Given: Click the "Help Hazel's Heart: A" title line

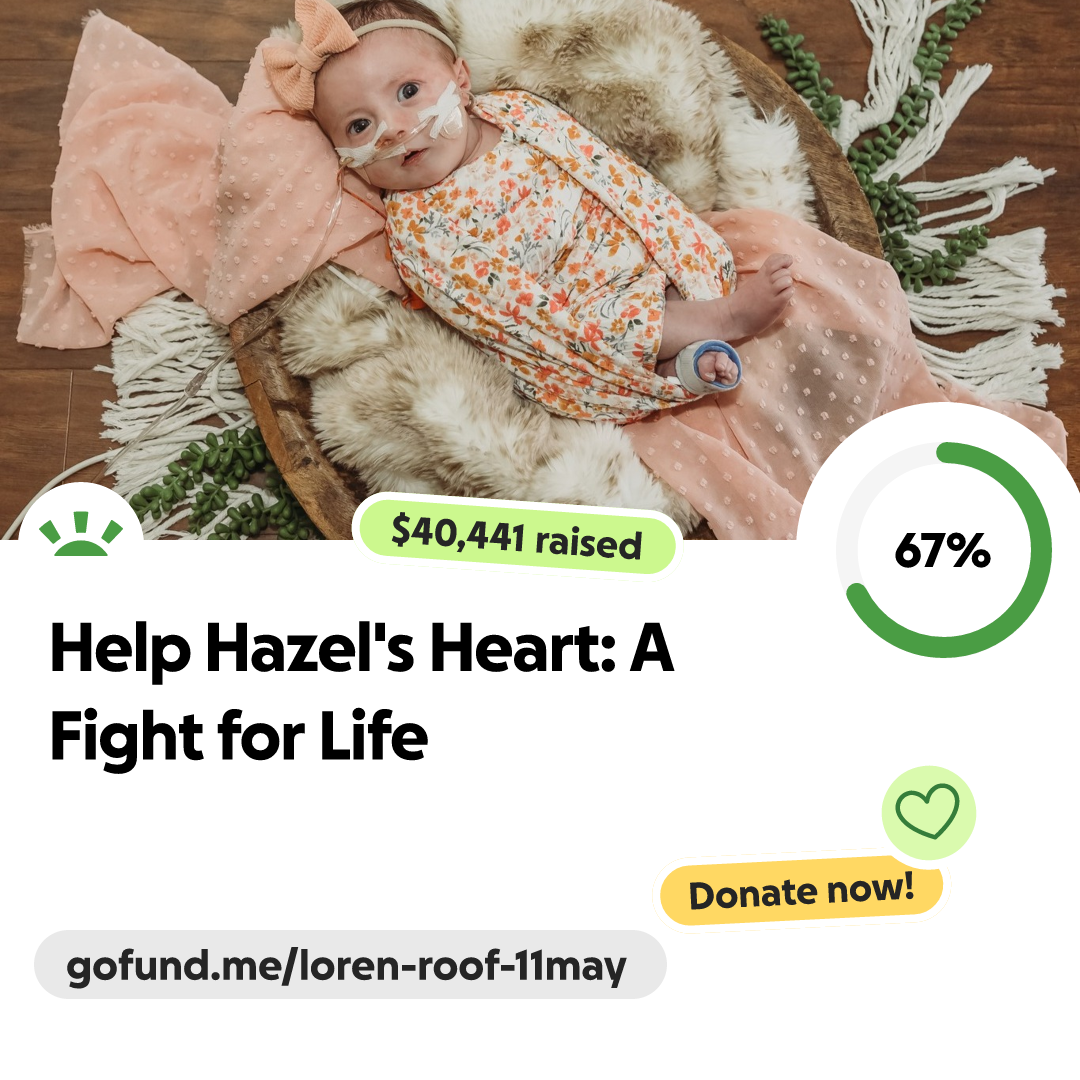Looking at the screenshot, I should pyautogui.click(x=362, y=650).
